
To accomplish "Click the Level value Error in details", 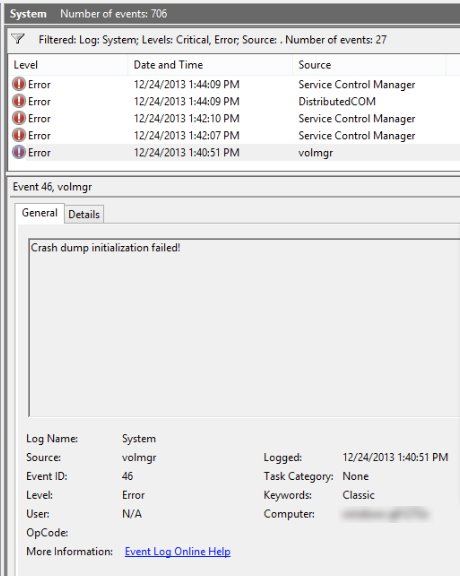I will (x=133, y=495).
